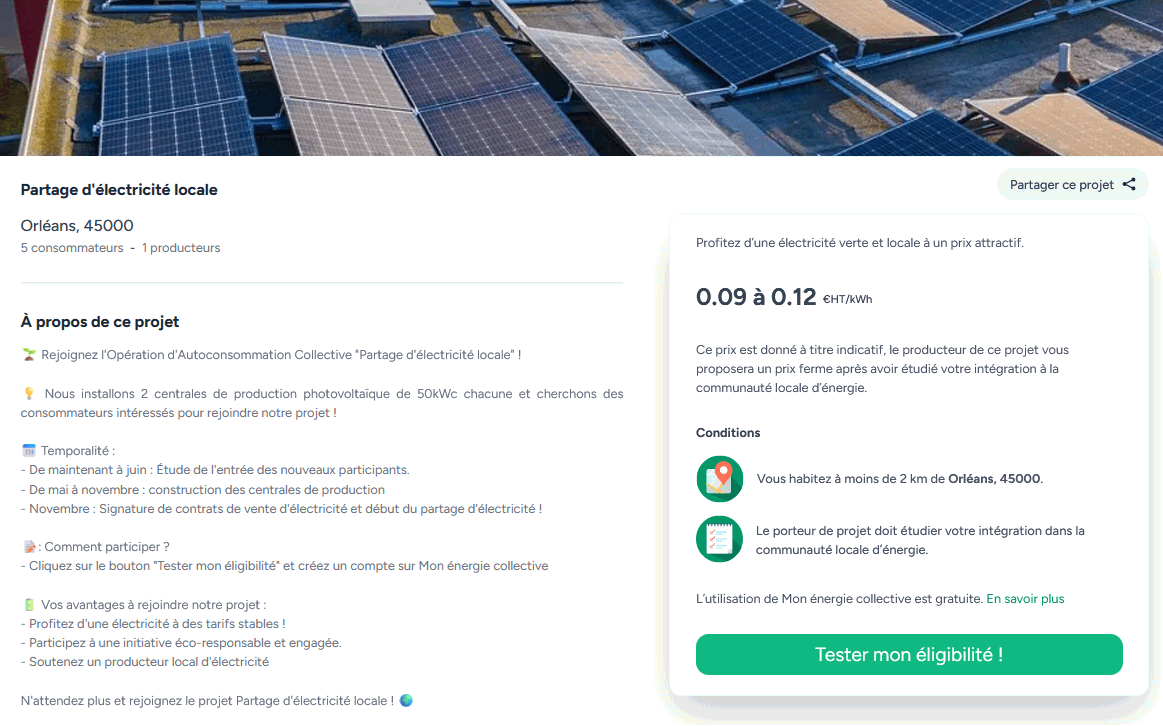Click the seedling emoji before Rejoignez
Image resolution: width=1163 pixels, height=726 pixels.
[28, 355]
